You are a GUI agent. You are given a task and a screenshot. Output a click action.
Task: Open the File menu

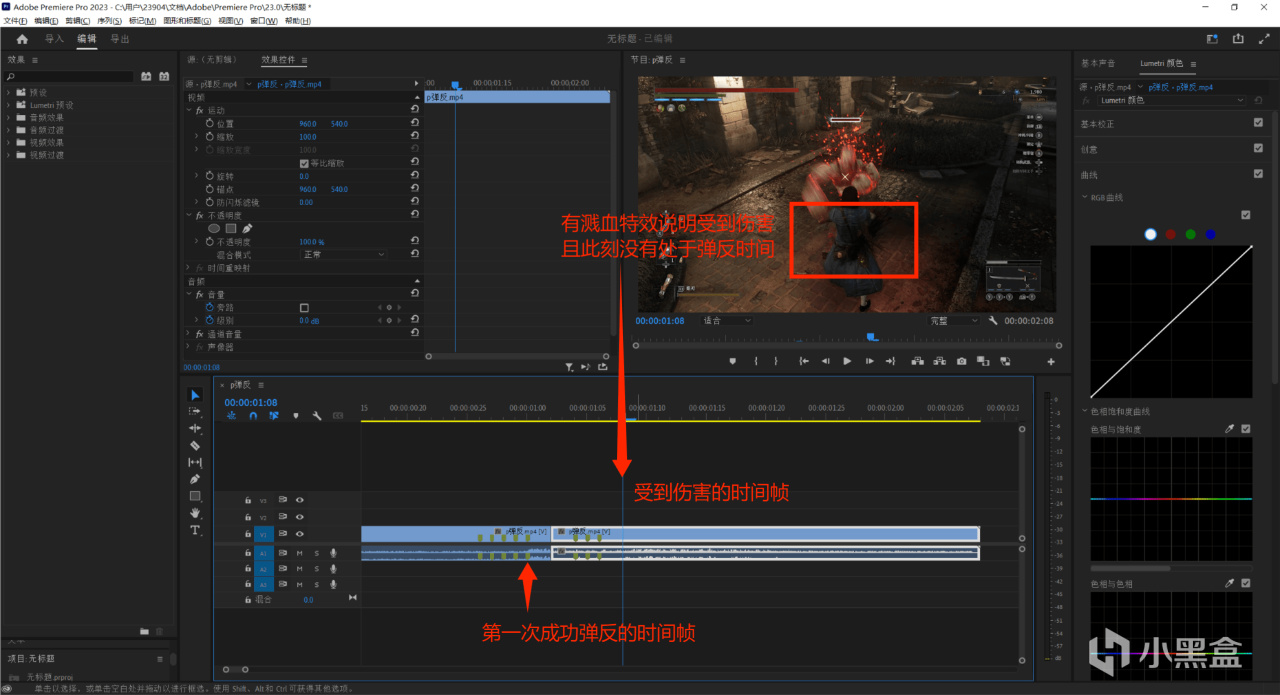coord(14,20)
